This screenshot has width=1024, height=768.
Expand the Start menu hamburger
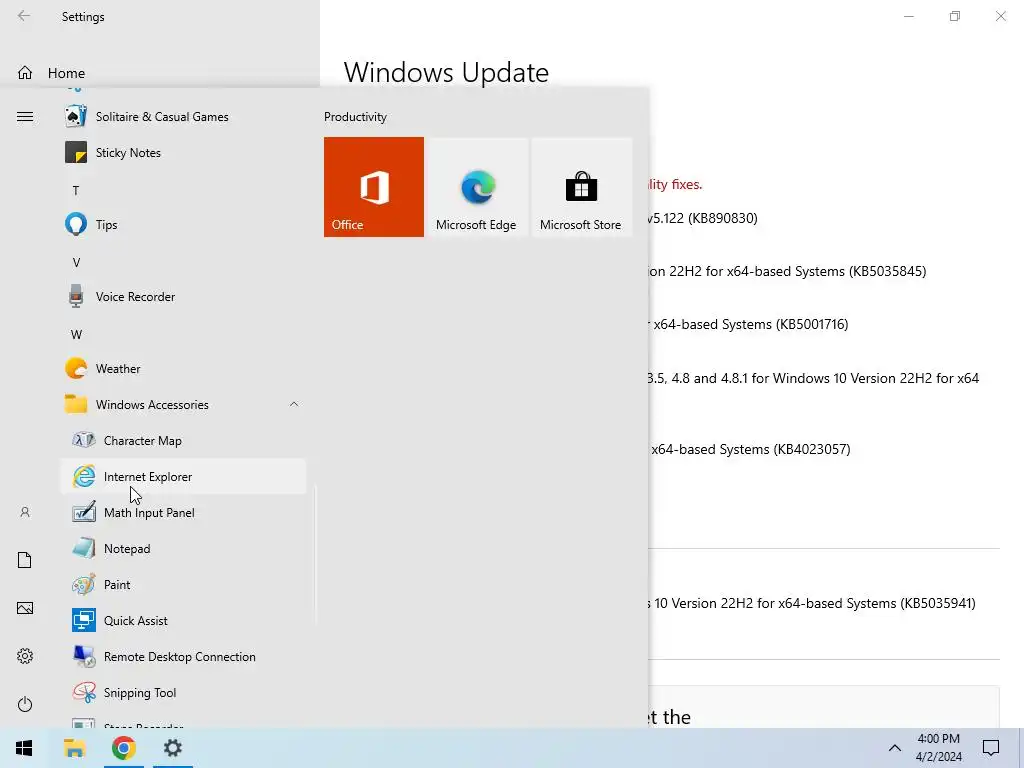(25, 117)
